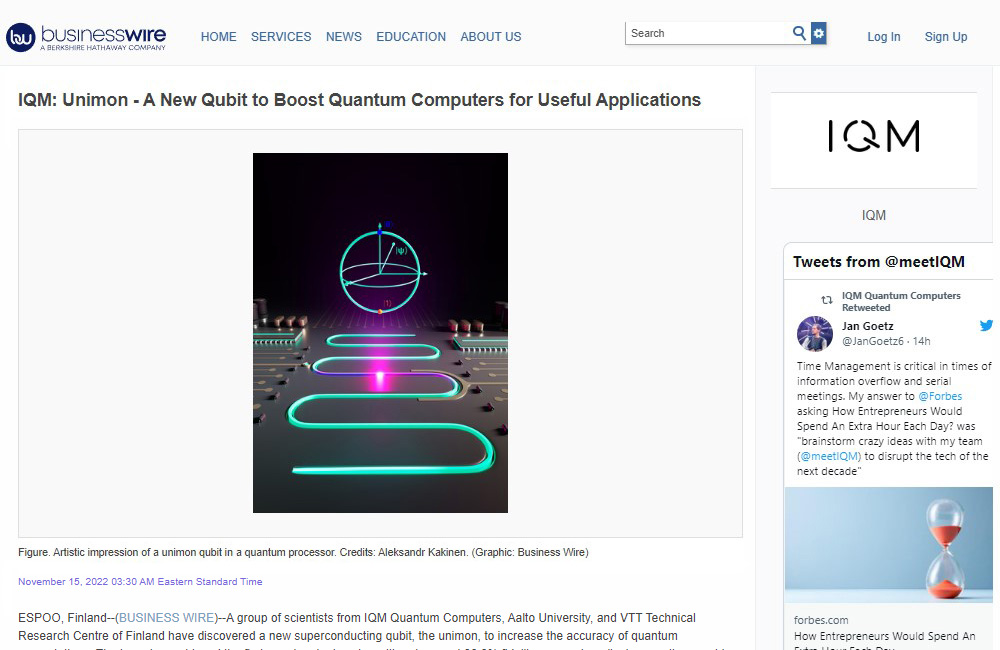Viewport: 1000px width, 650px height.
Task: Go to the HOME menu
Action: pyautogui.click(x=219, y=37)
